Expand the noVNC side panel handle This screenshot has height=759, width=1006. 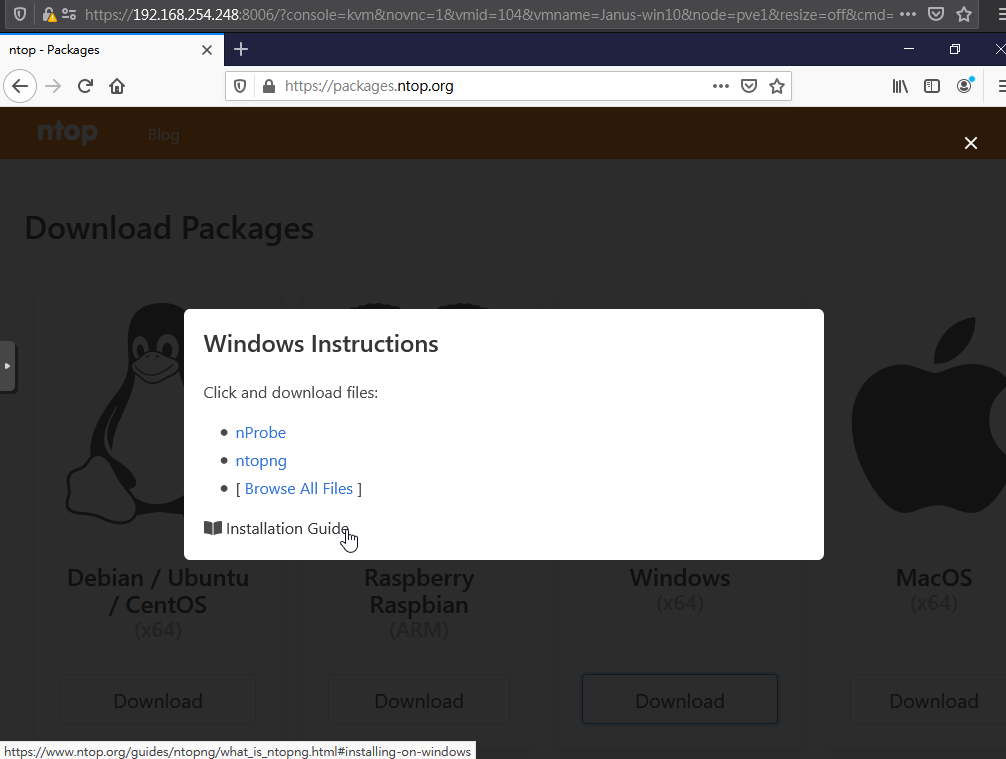coord(7,366)
